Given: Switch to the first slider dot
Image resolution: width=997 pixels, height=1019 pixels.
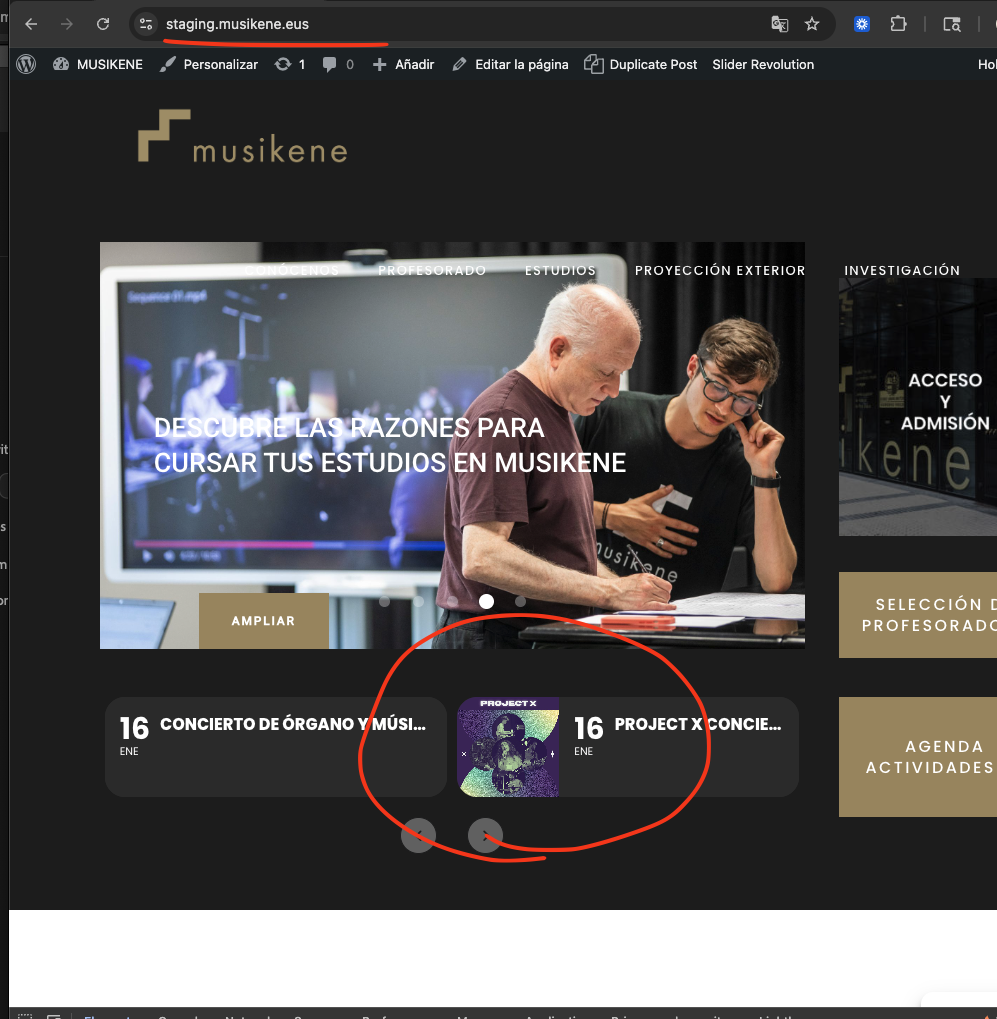Looking at the screenshot, I should pyautogui.click(x=385, y=601).
